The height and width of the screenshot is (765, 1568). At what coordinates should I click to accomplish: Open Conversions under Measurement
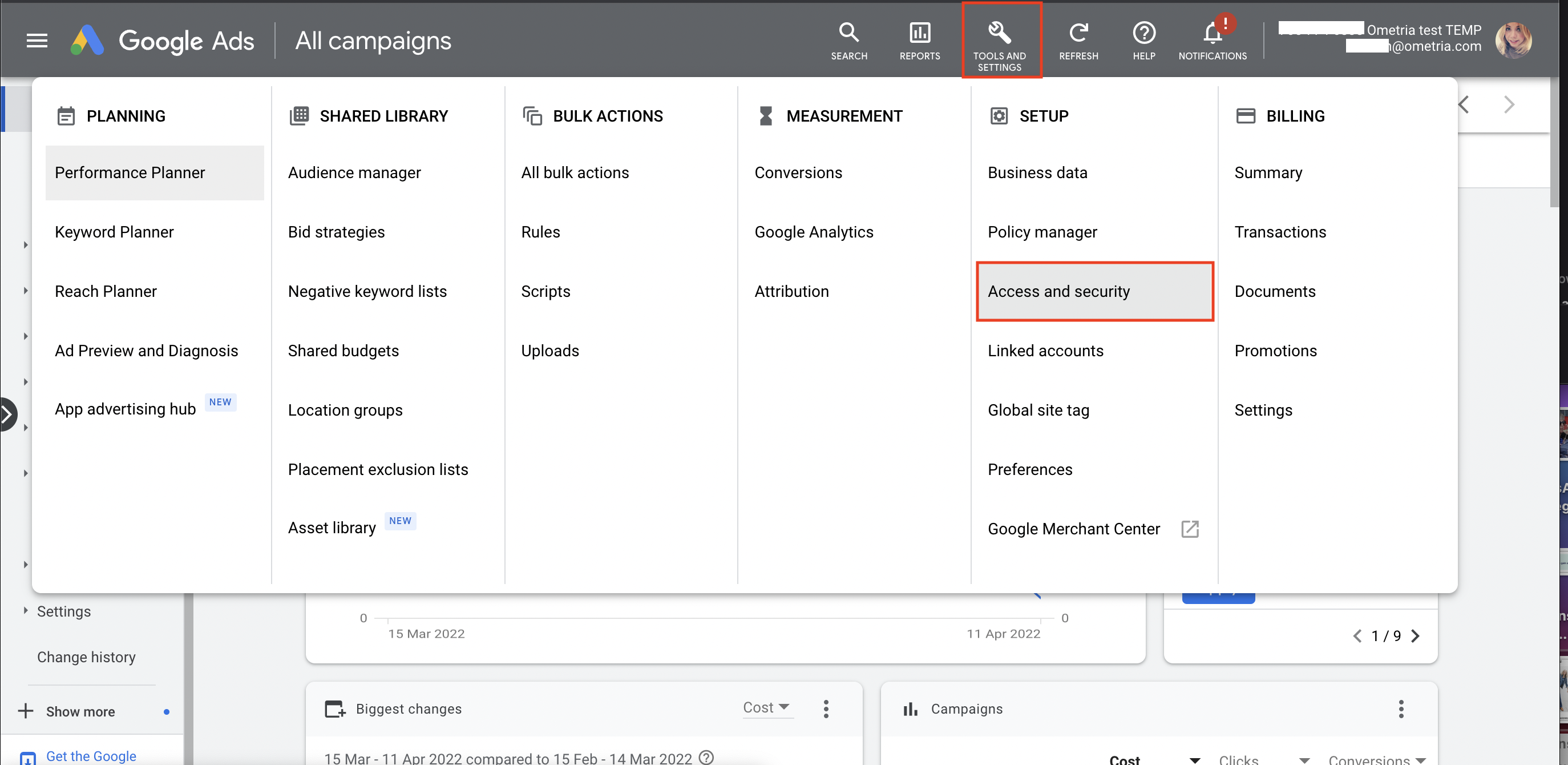point(799,172)
